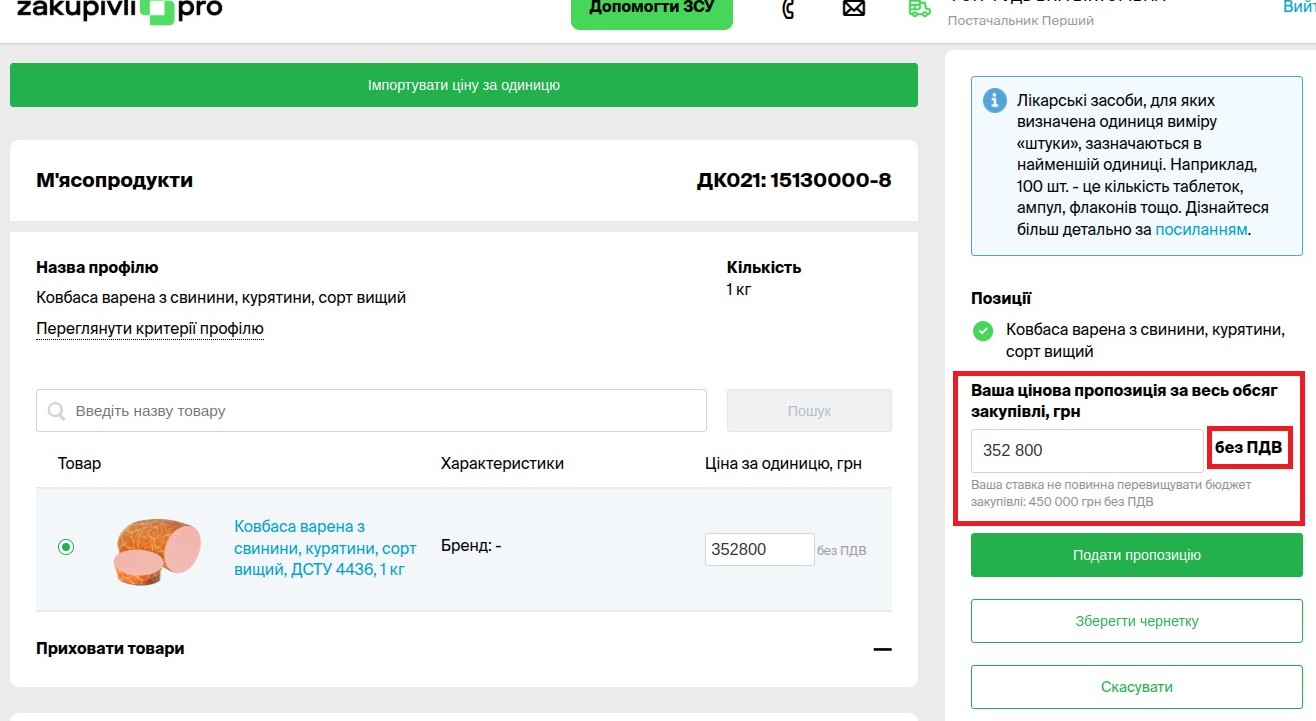Collapse products using the minus icon

coord(881,649)
